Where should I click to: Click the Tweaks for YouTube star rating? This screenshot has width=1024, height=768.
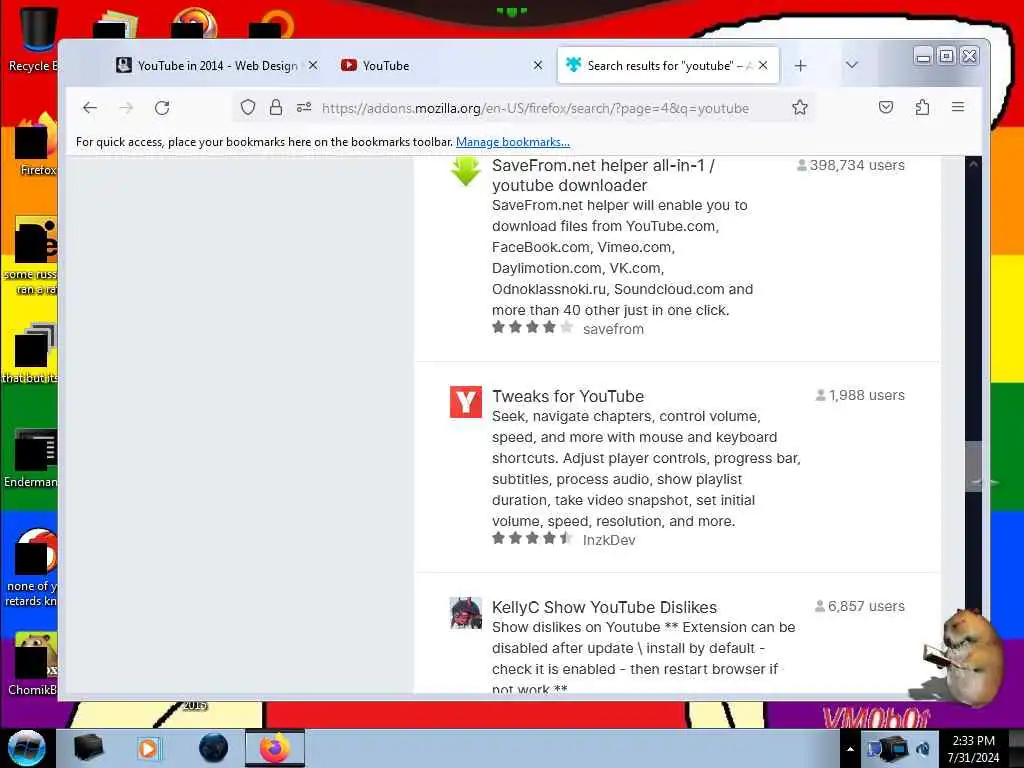click(x=532, y=538)
